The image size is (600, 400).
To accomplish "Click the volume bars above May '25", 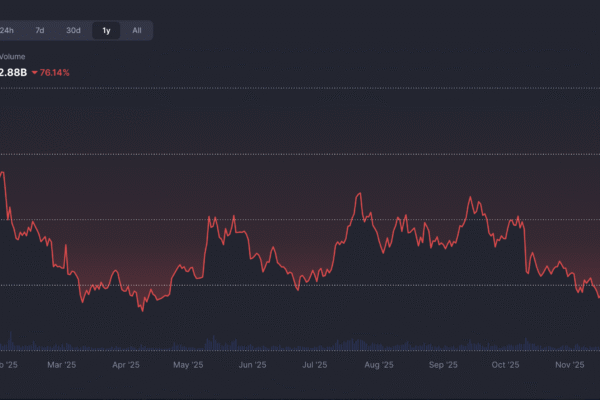I will [188, 345].
